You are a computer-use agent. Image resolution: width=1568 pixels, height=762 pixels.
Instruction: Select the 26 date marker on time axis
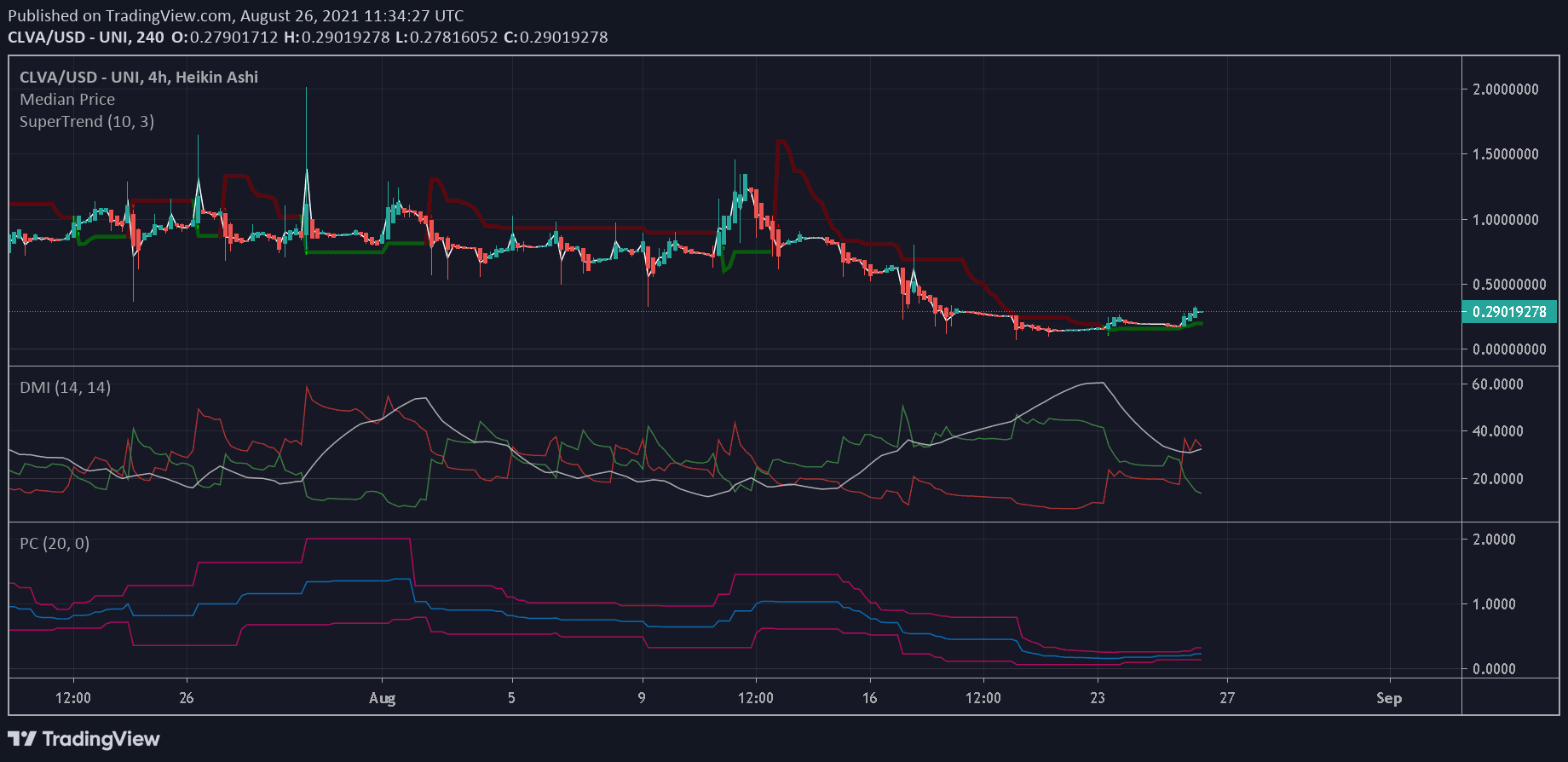click(187, 698)
